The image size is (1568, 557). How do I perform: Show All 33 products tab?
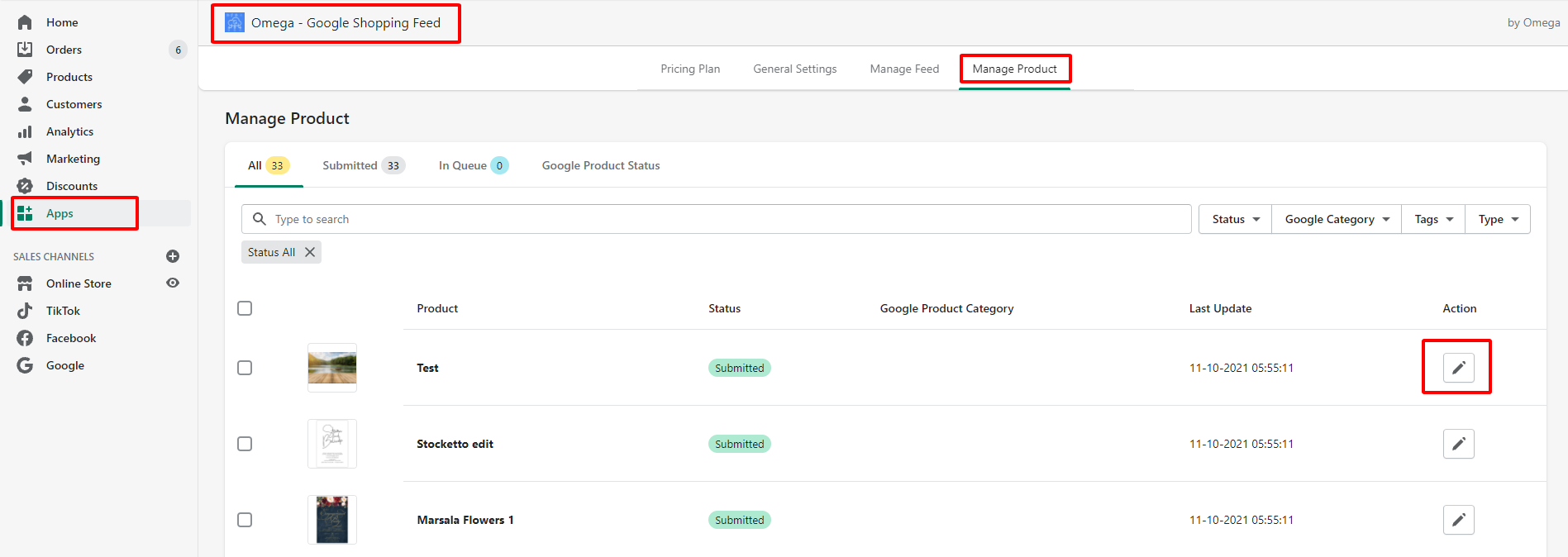[269, 165]
